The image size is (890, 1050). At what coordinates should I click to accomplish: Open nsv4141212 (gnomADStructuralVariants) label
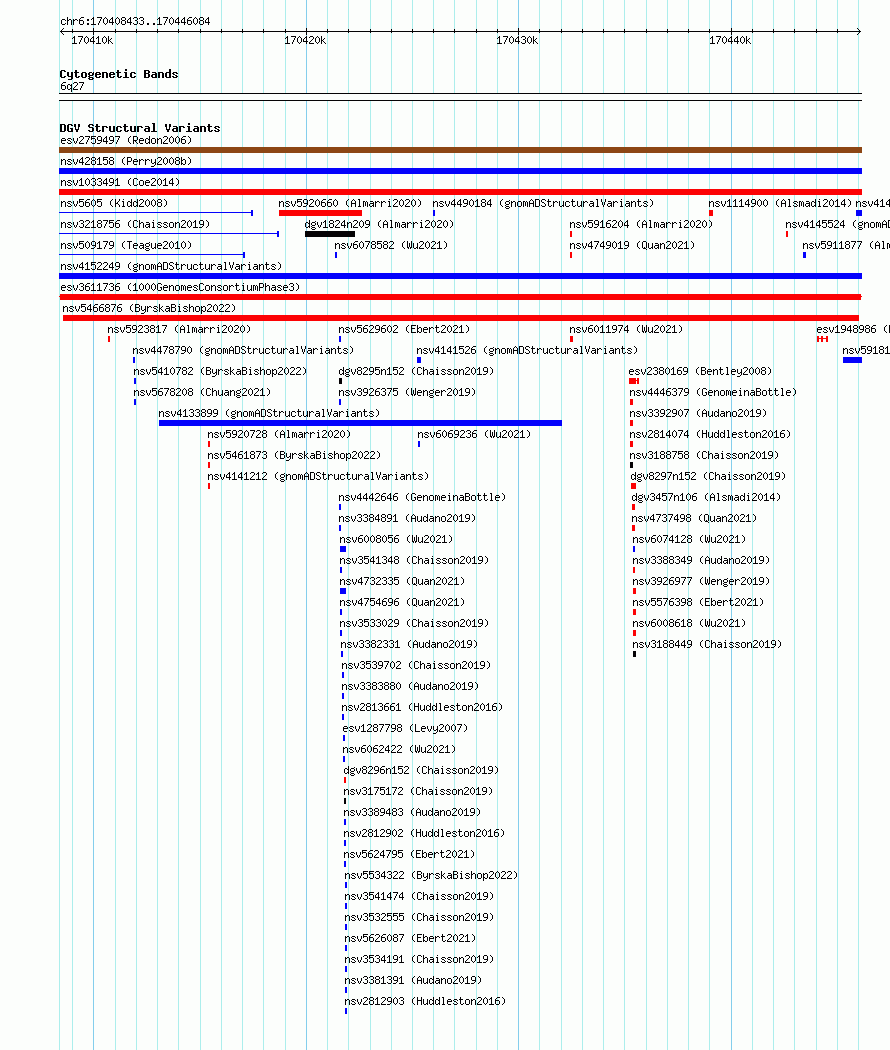[317, 476]
